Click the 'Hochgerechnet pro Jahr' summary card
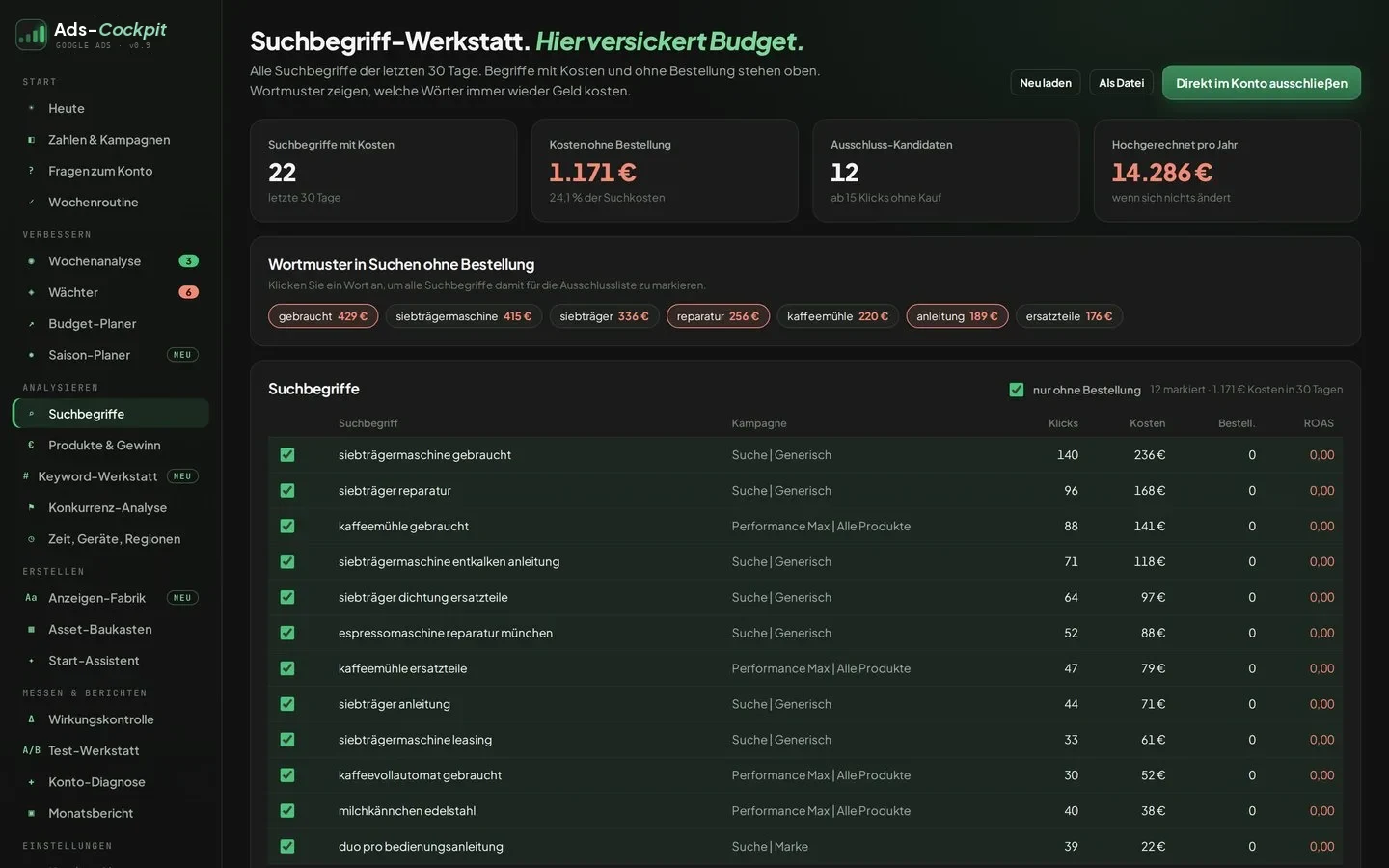Screen dimensions: 1389x868 coord(1227,171)
